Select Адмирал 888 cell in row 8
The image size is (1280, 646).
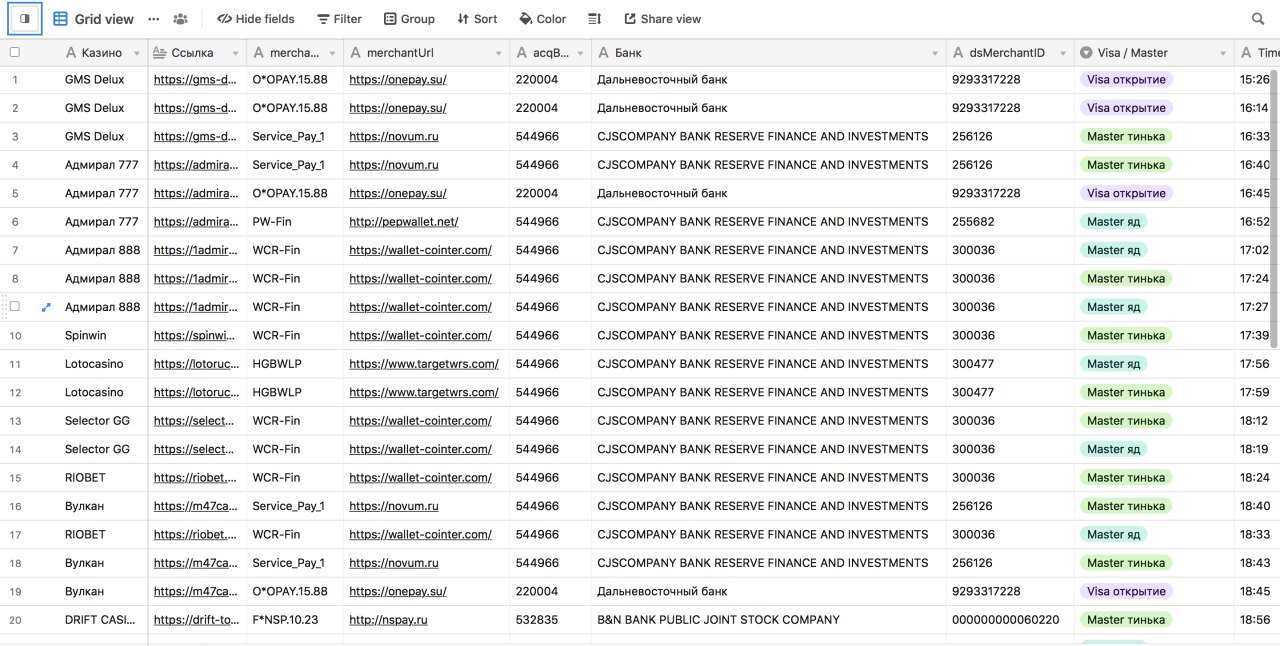(x=98, y=279)
